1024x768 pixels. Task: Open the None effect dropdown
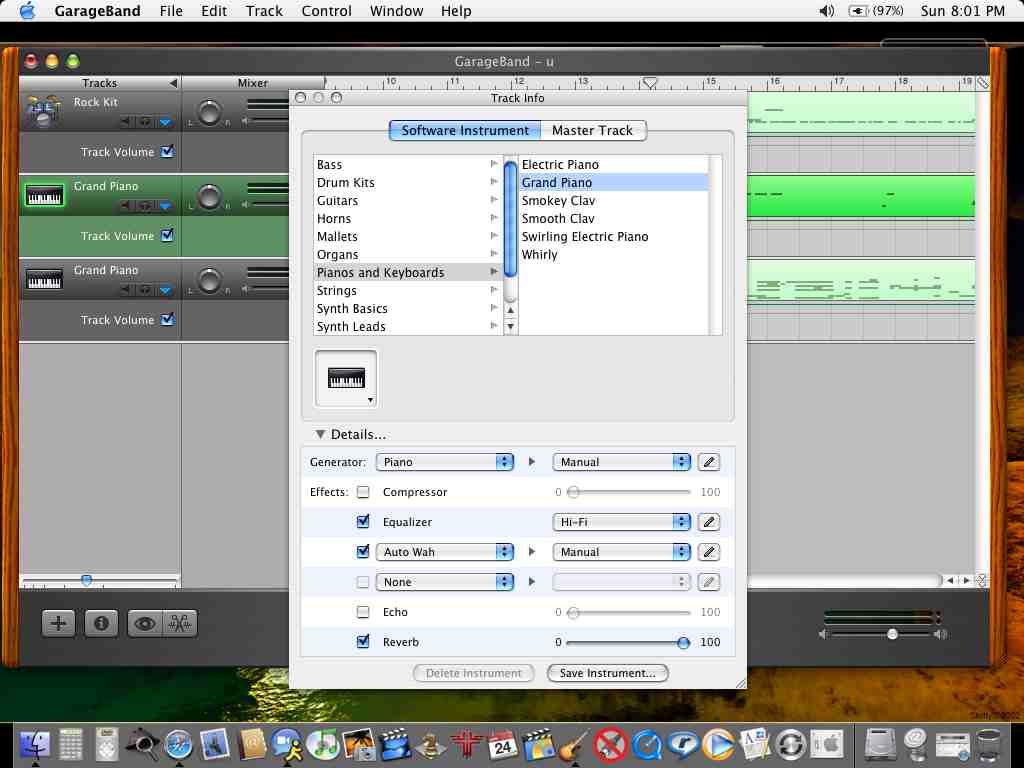(x=445, y=583)
